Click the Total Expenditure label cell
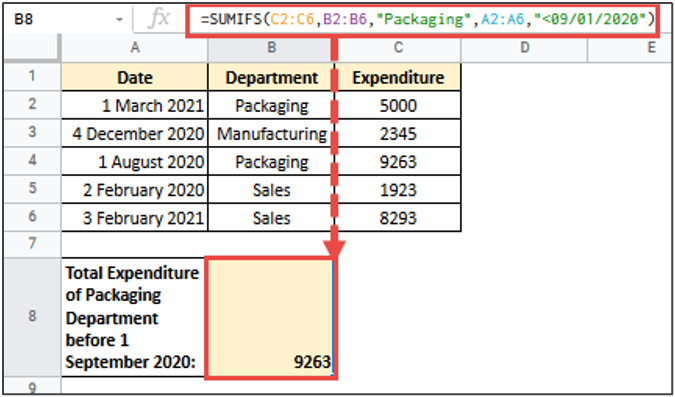 point(133,317)
